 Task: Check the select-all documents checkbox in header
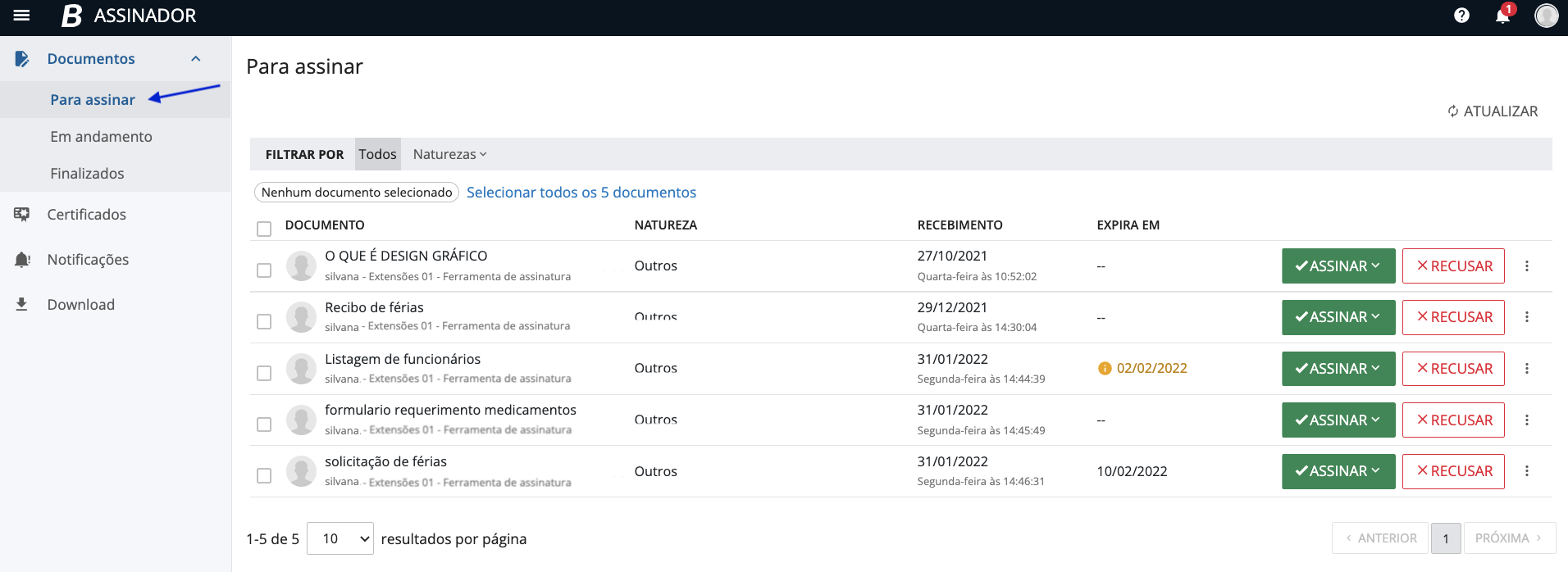pyautogui.click(x=264, y=229)
